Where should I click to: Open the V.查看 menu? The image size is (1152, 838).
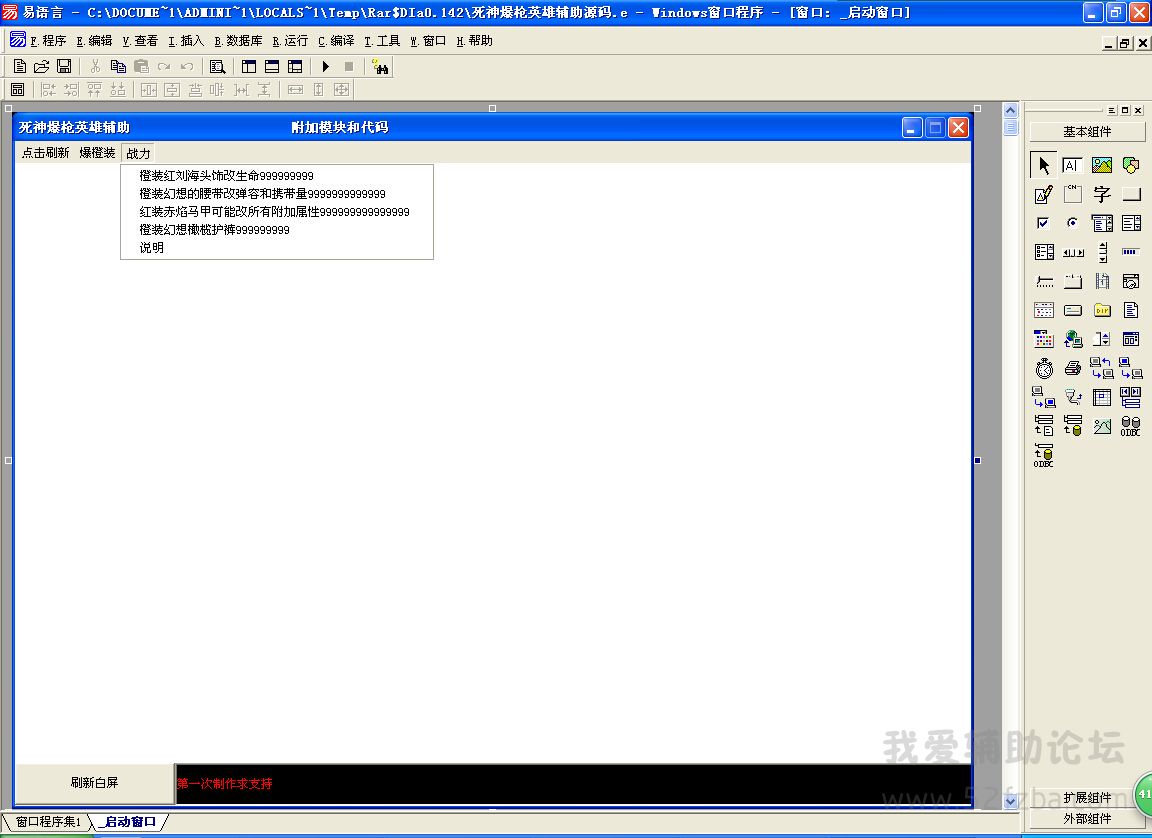[140, 41]
